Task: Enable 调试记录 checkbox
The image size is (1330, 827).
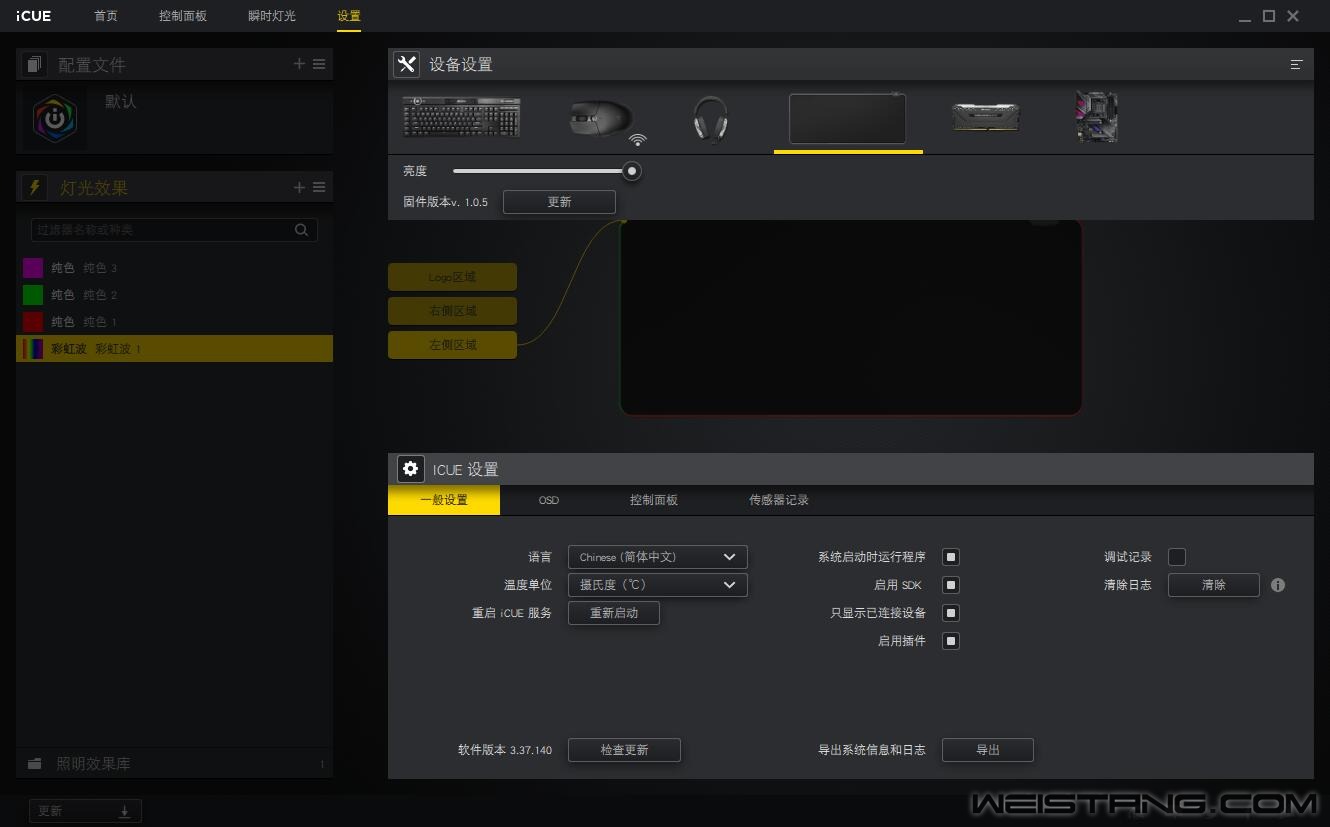Action: pyautogui.click(x=1177, y=557)
